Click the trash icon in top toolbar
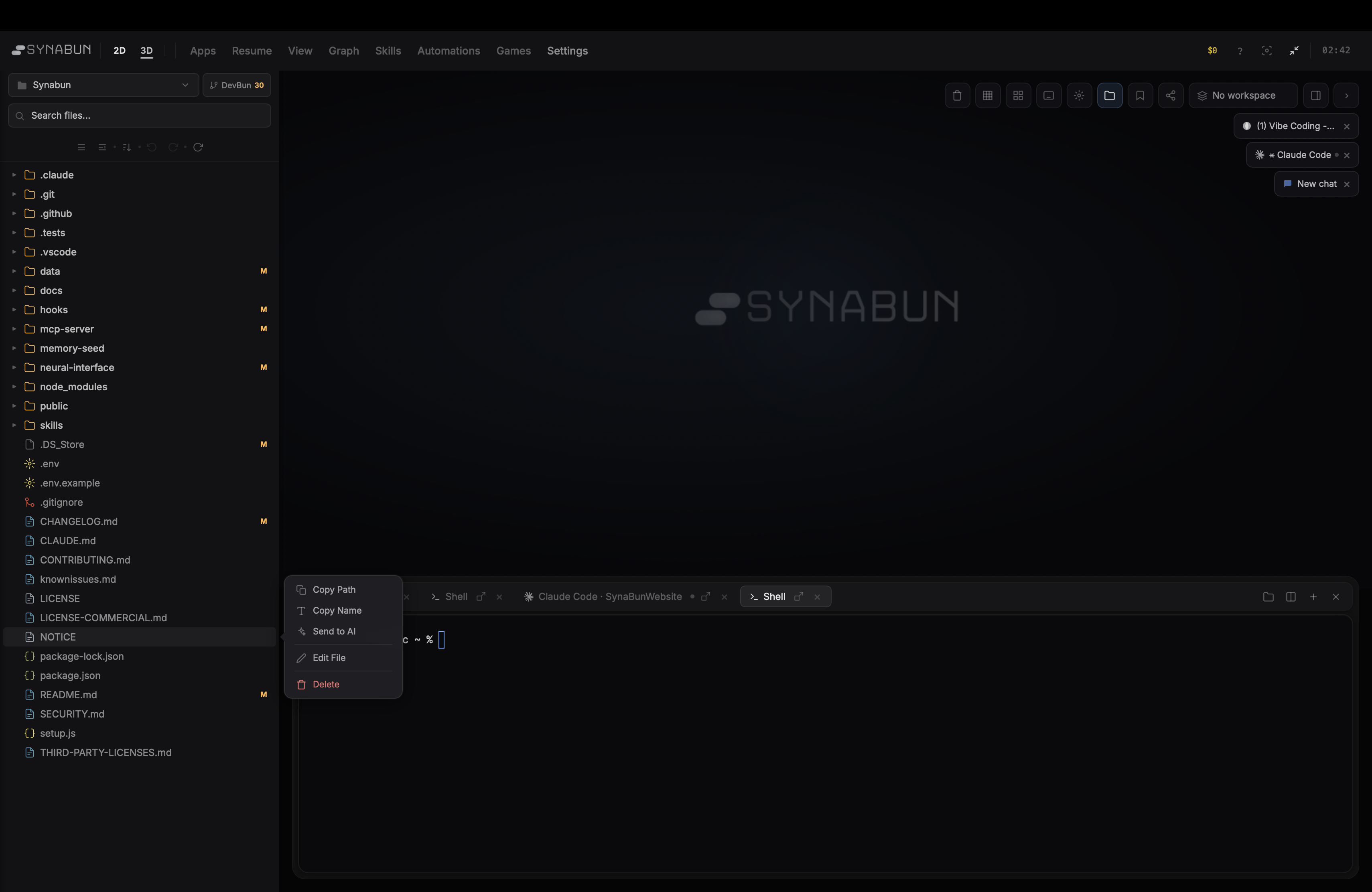The image size is (1372, 892). tap(957, 95)
